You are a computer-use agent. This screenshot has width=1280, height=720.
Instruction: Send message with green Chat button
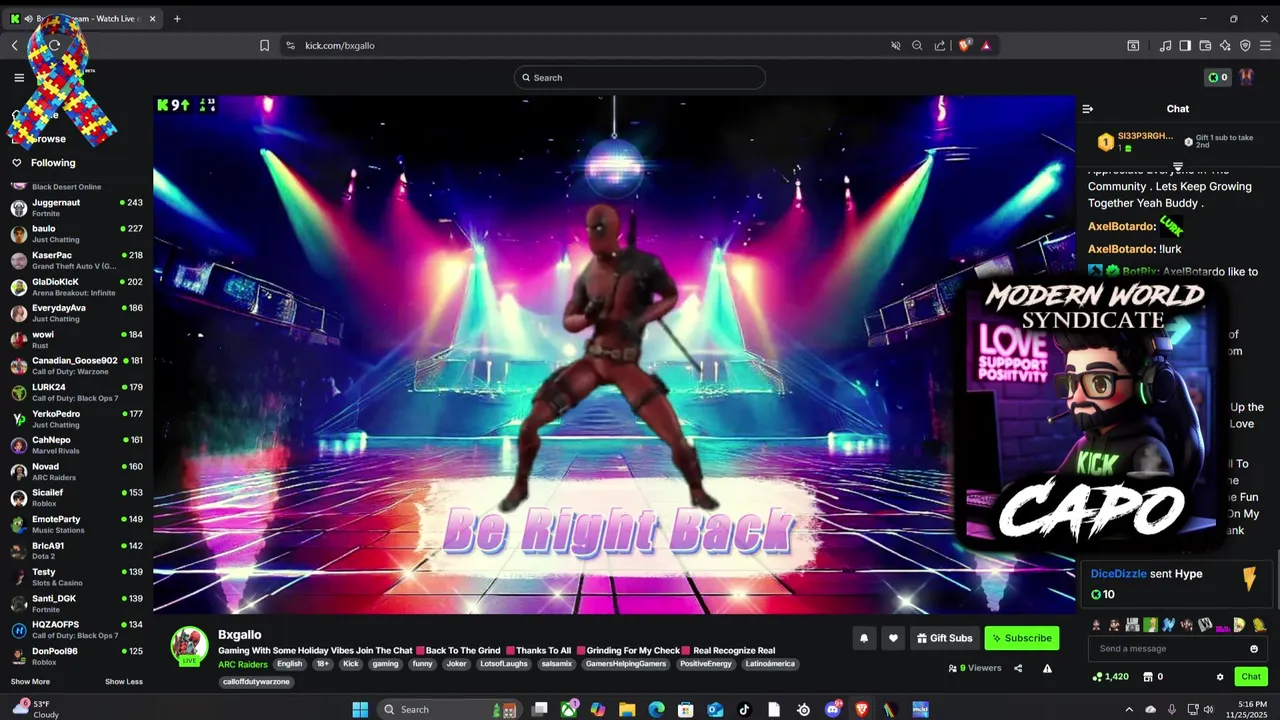[x=1251, y=677]
